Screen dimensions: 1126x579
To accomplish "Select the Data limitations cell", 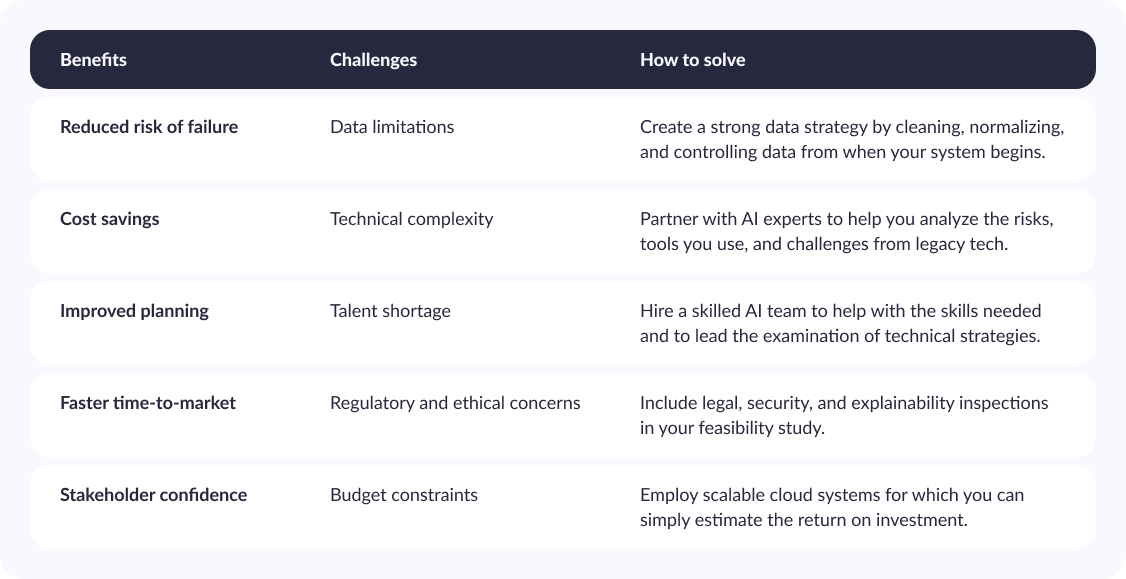I will (392, 127).
